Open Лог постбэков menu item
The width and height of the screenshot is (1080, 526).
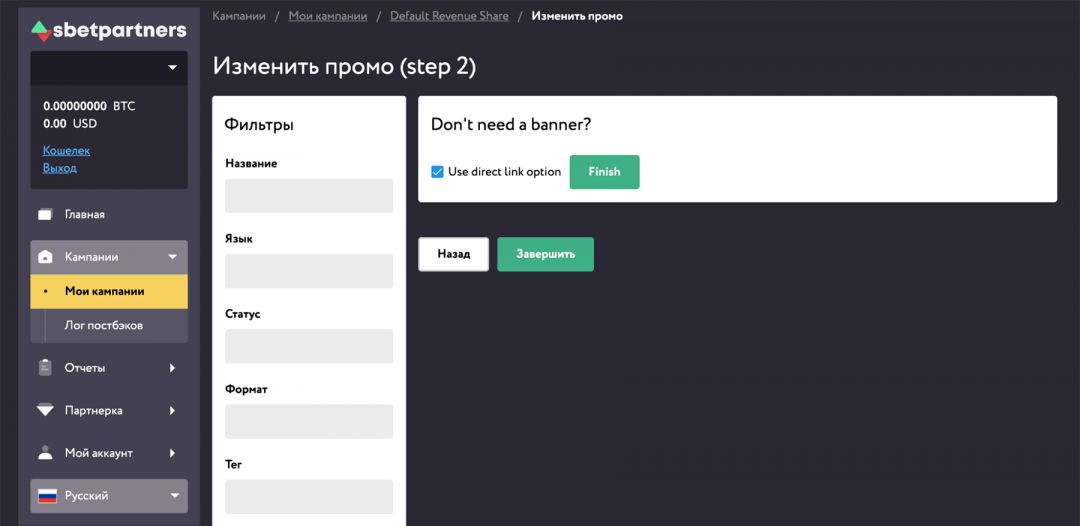(x=103, y=325)
